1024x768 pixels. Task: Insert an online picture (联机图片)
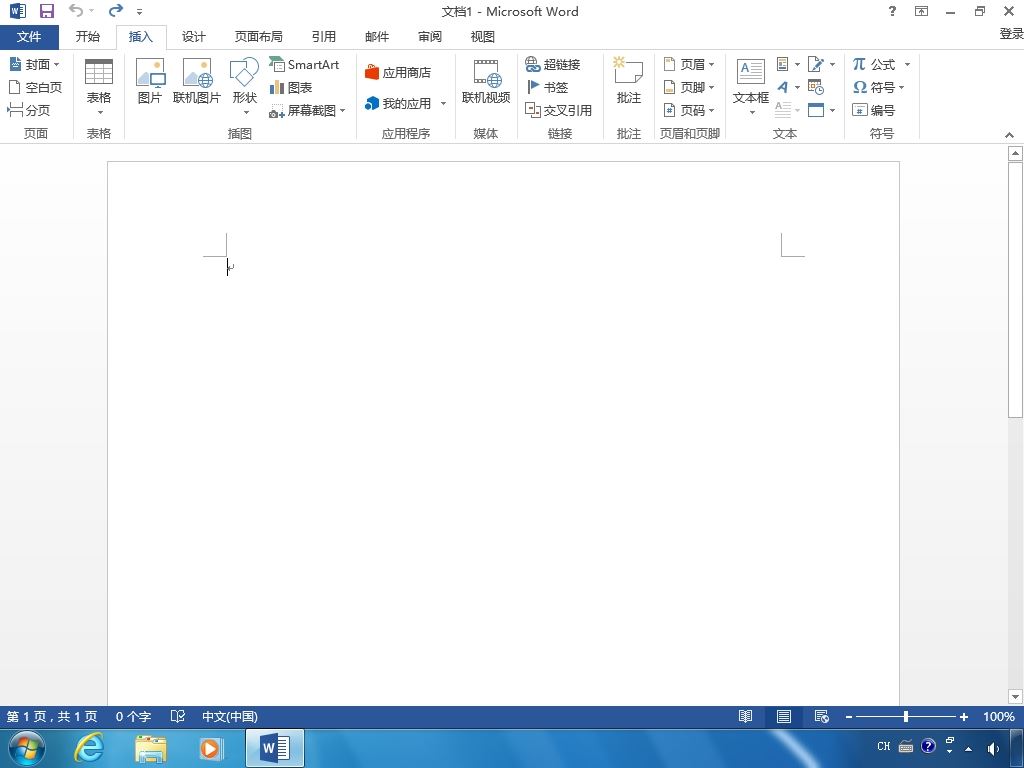197,82
